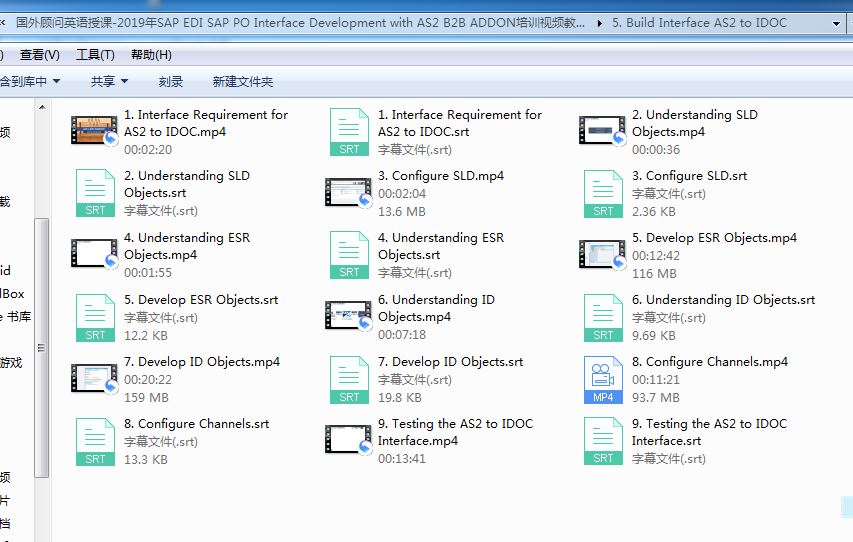The height and width of the screenshot is (542, 853).
Task: Click the 116 MB size text
Action: [654, 274]
